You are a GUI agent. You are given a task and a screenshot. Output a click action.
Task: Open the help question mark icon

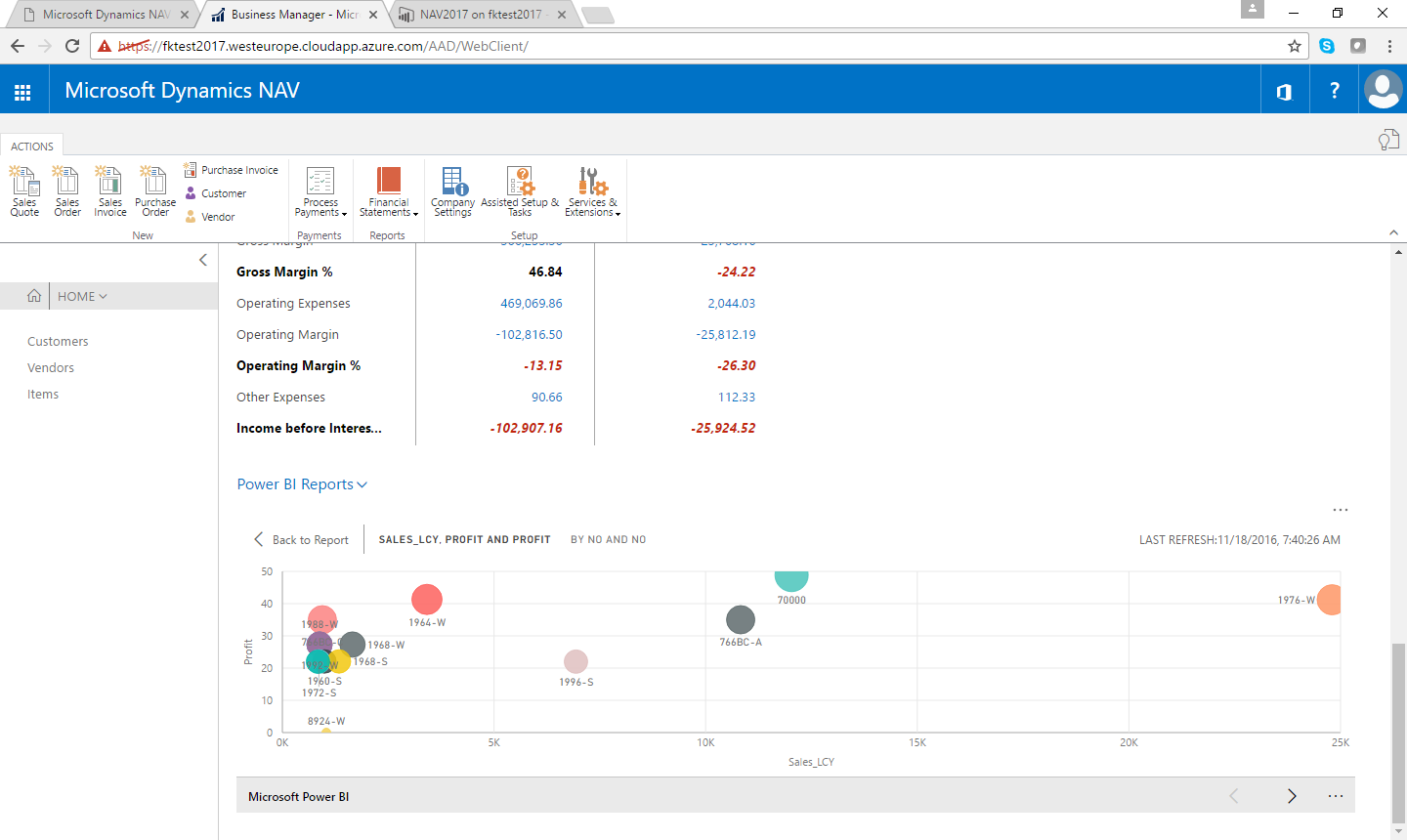coord(1334,91)
